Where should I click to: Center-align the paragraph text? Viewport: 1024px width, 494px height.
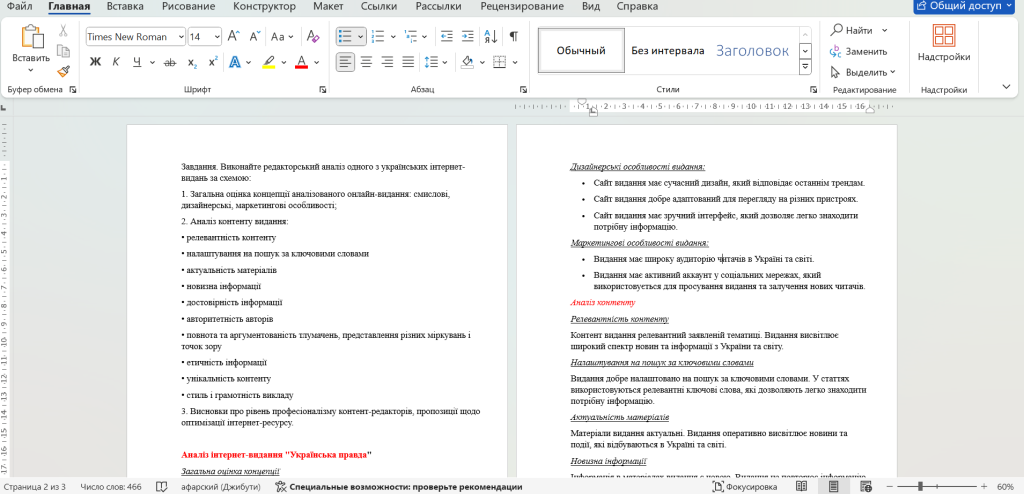[366, 62]
